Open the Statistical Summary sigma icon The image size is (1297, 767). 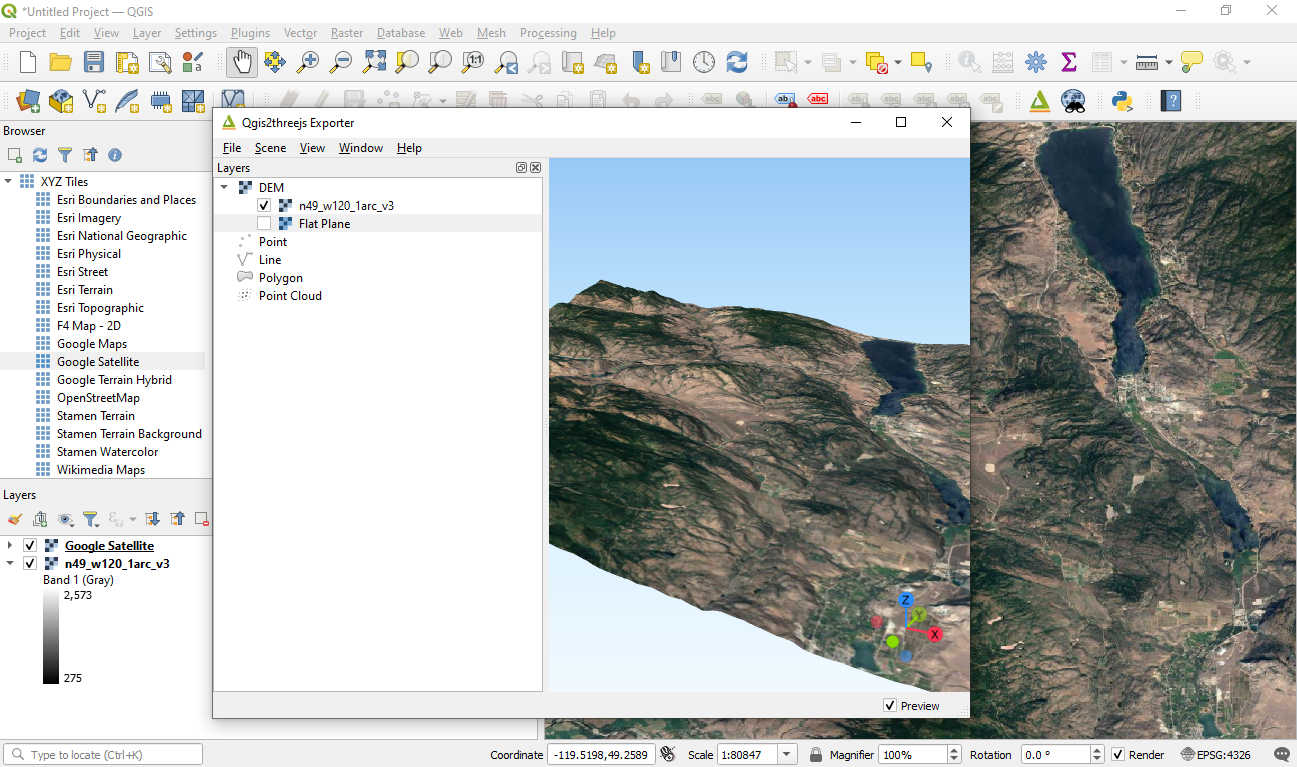1068,62
